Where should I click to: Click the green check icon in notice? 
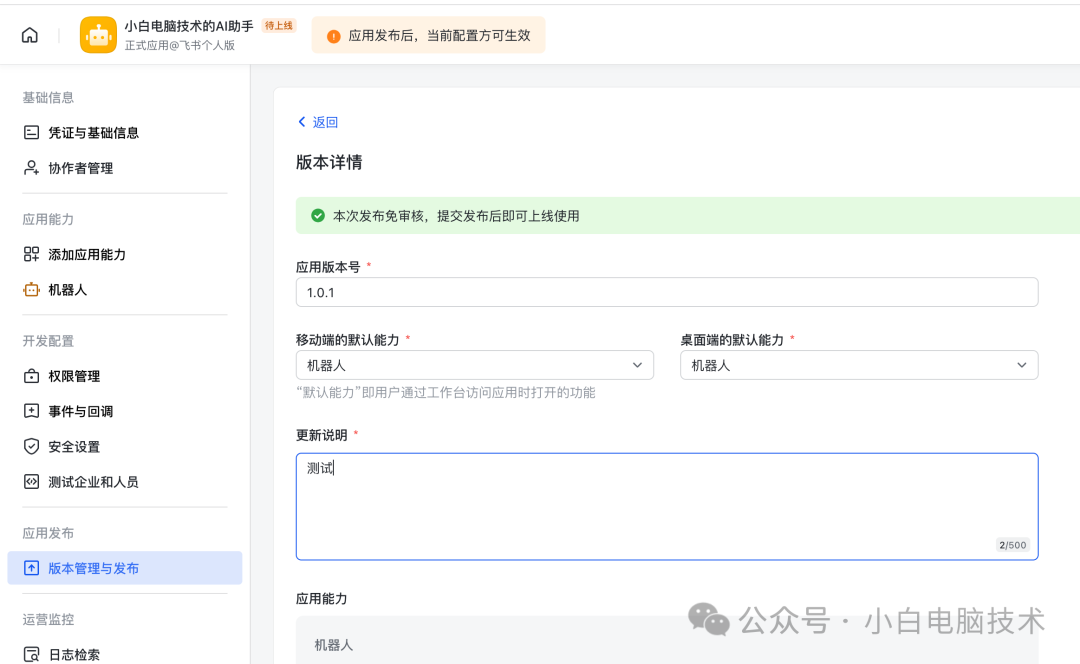[318, 216]
